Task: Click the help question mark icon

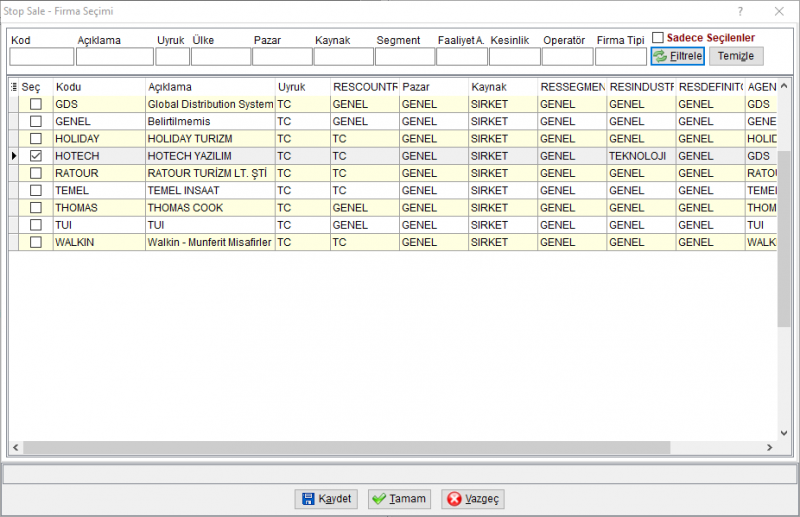Action: (740, 11)
